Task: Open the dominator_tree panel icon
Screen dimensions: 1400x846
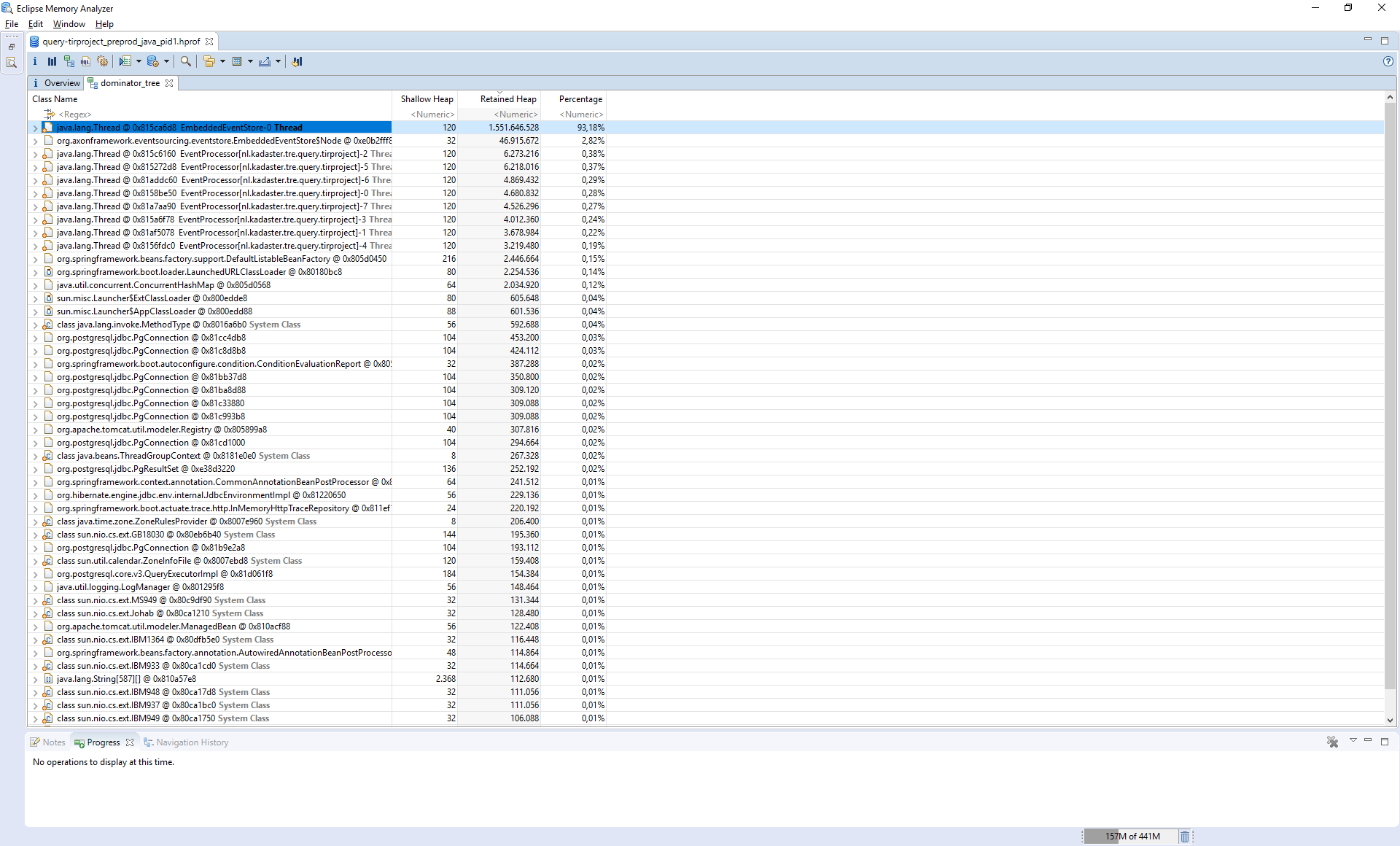Action: tap(95, 83)
